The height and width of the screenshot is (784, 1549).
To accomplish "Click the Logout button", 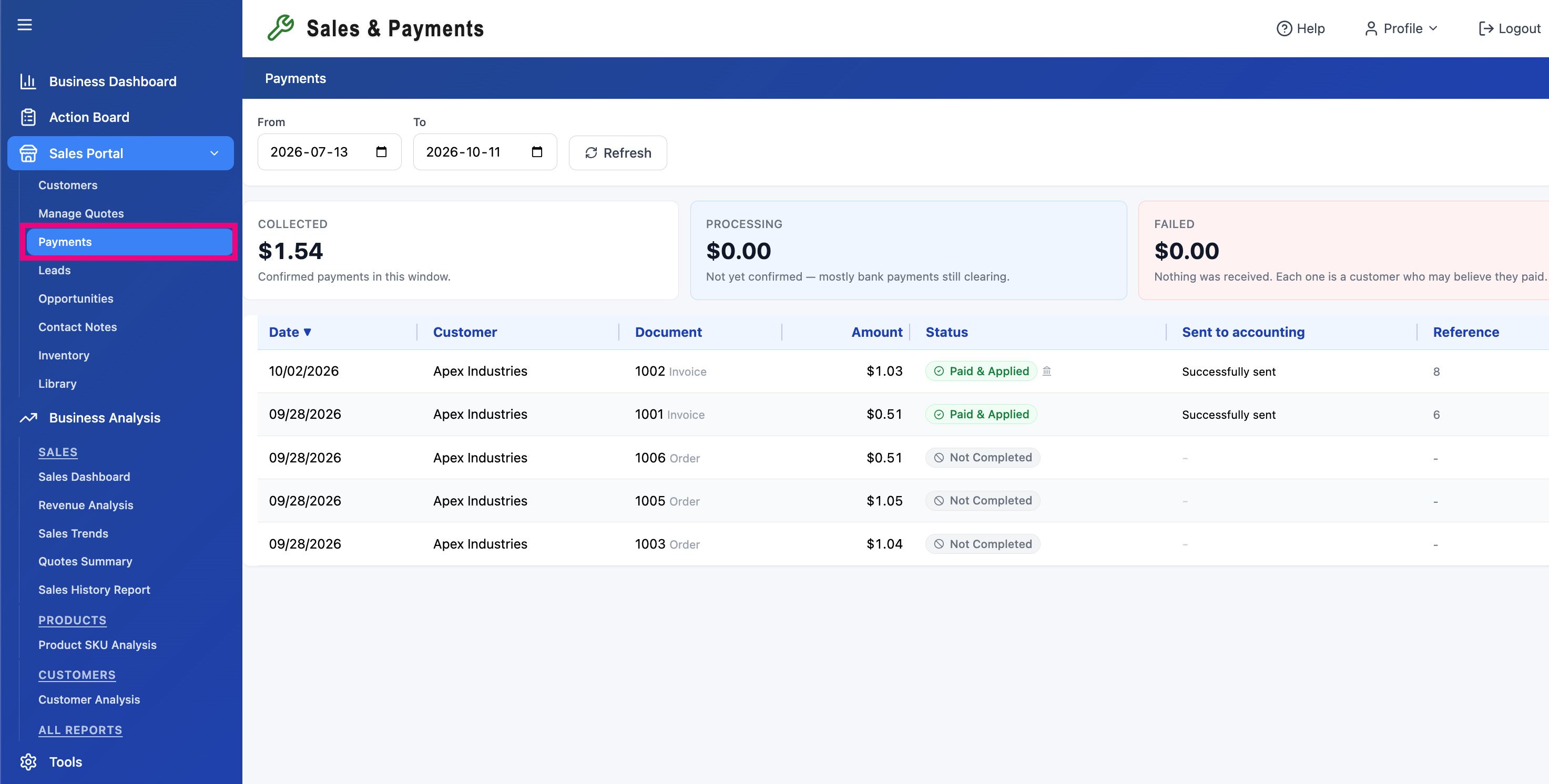I will pos(1510,28).
